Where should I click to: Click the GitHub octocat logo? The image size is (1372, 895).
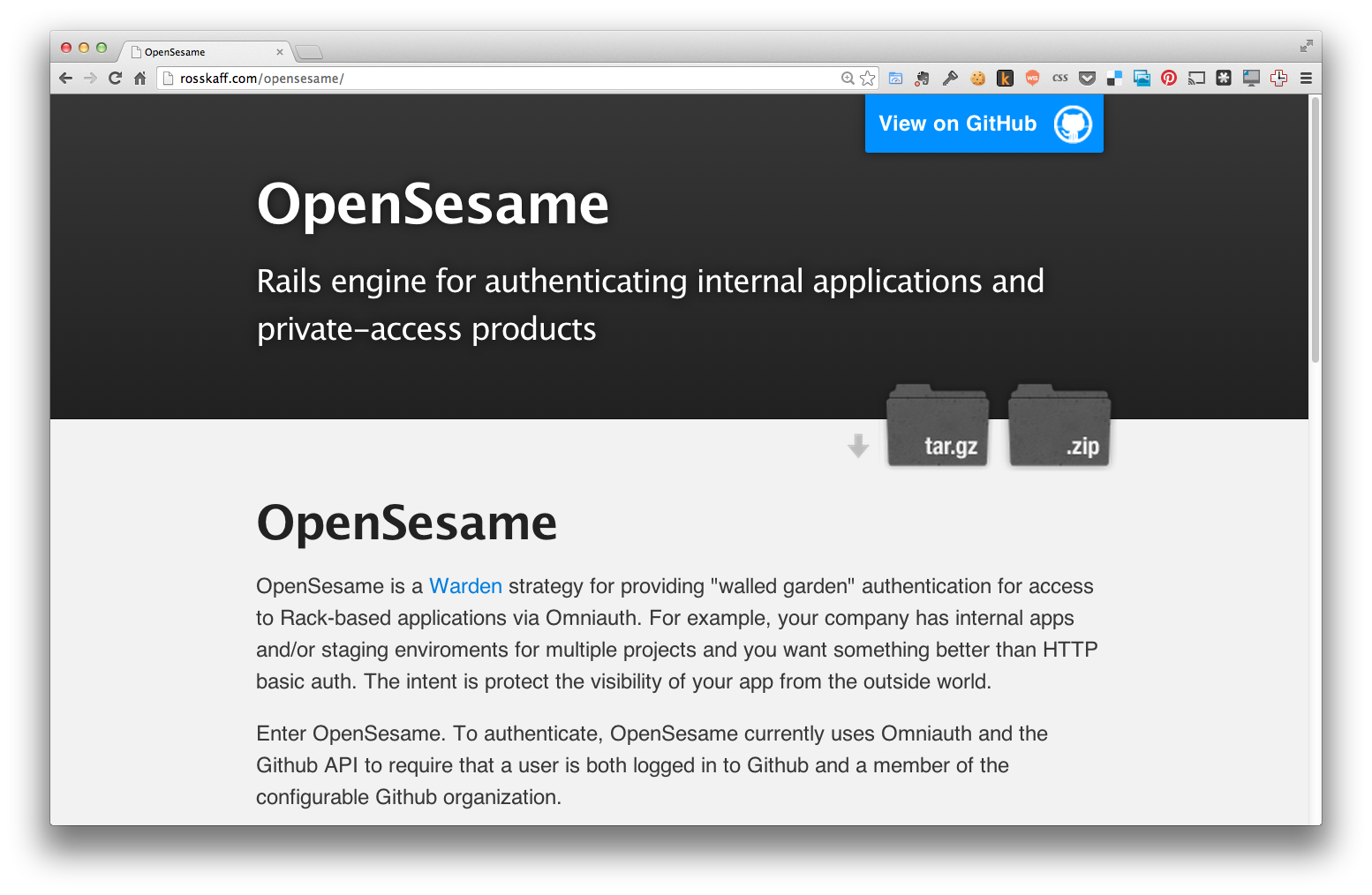(x=1073, y=124)
